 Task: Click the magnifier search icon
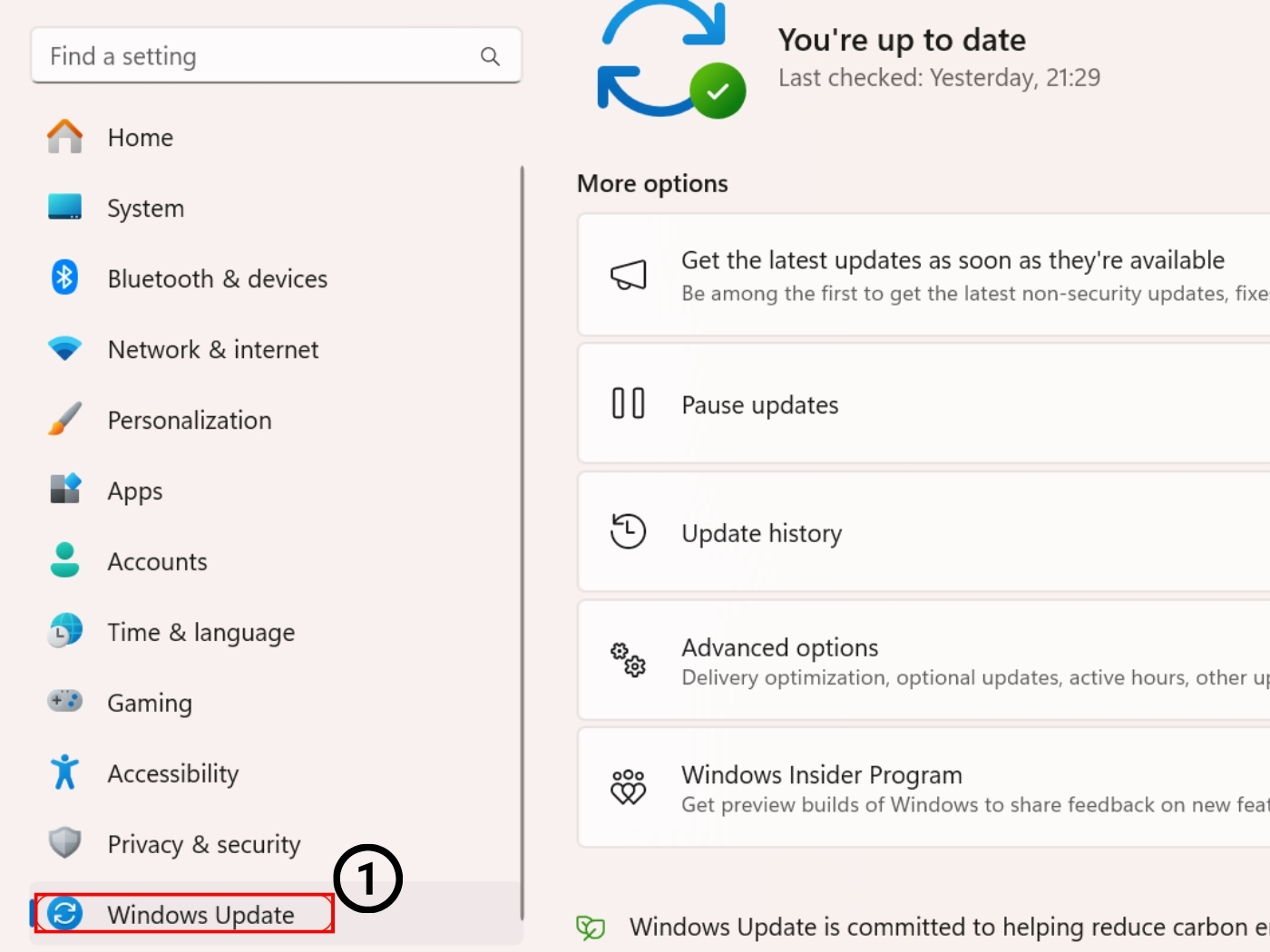490,56
